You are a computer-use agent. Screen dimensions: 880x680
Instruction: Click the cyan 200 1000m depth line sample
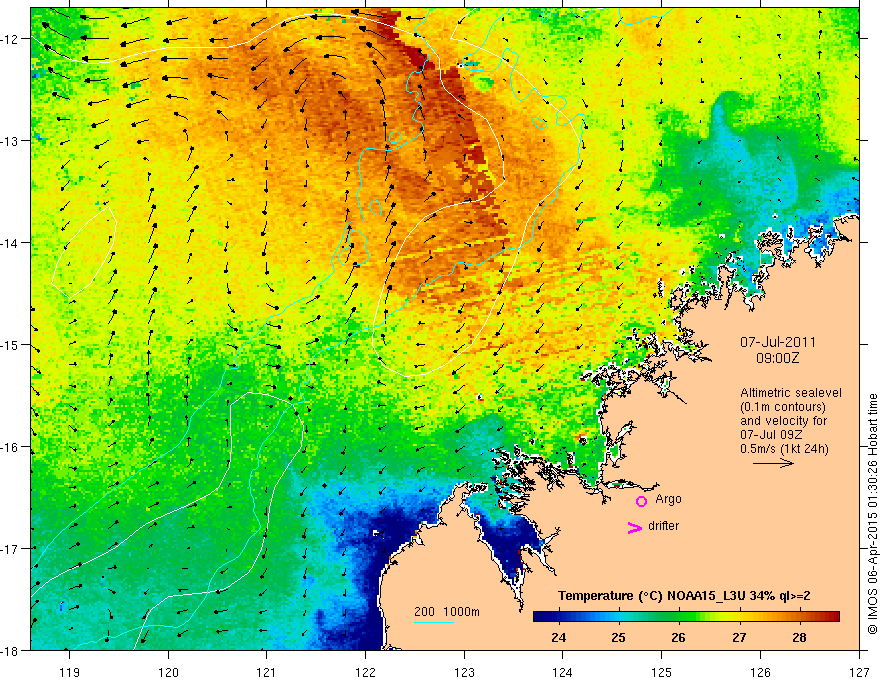point(434,622)
